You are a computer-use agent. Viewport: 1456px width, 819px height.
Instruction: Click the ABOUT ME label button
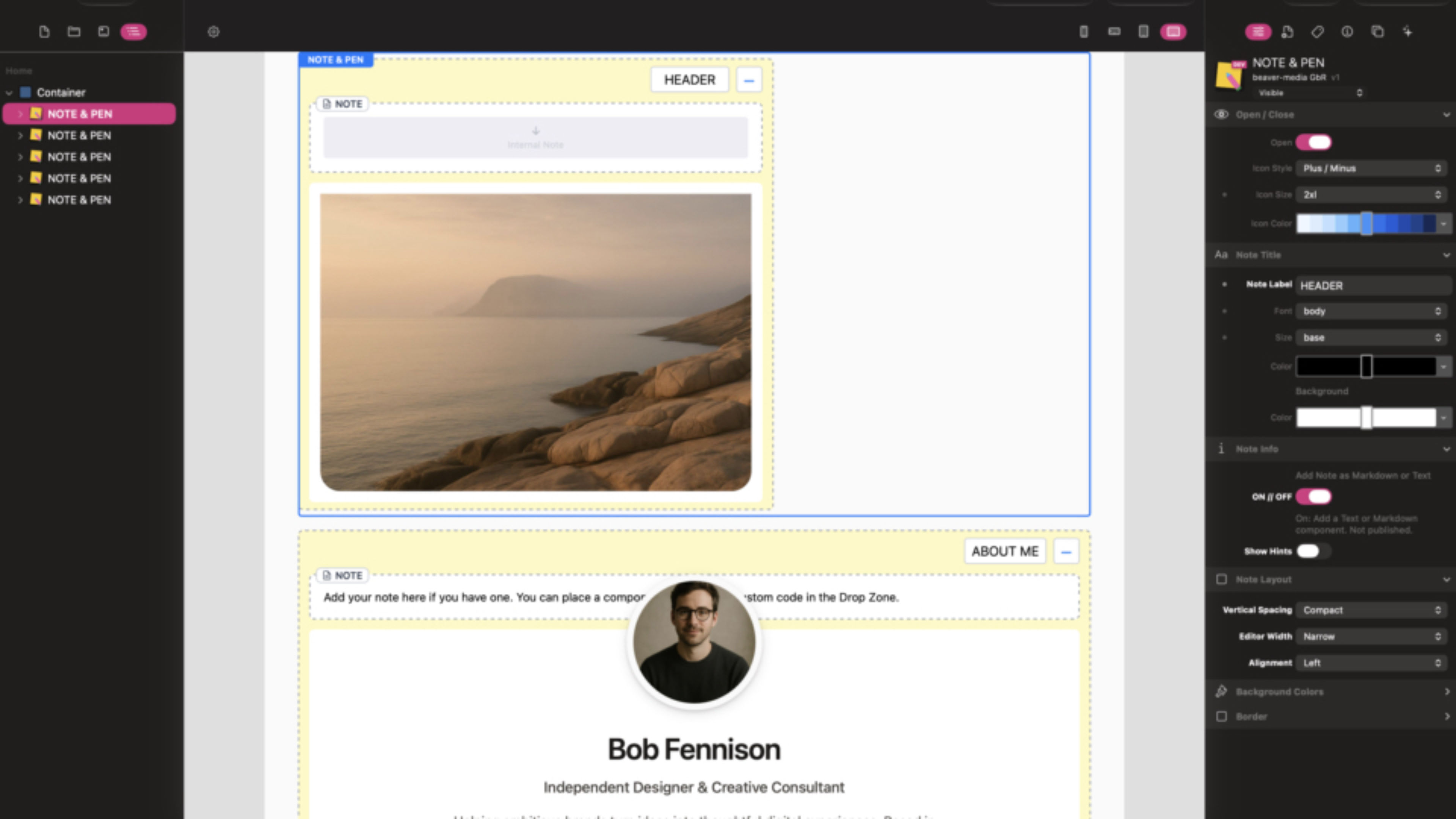tap(1005, 552)
